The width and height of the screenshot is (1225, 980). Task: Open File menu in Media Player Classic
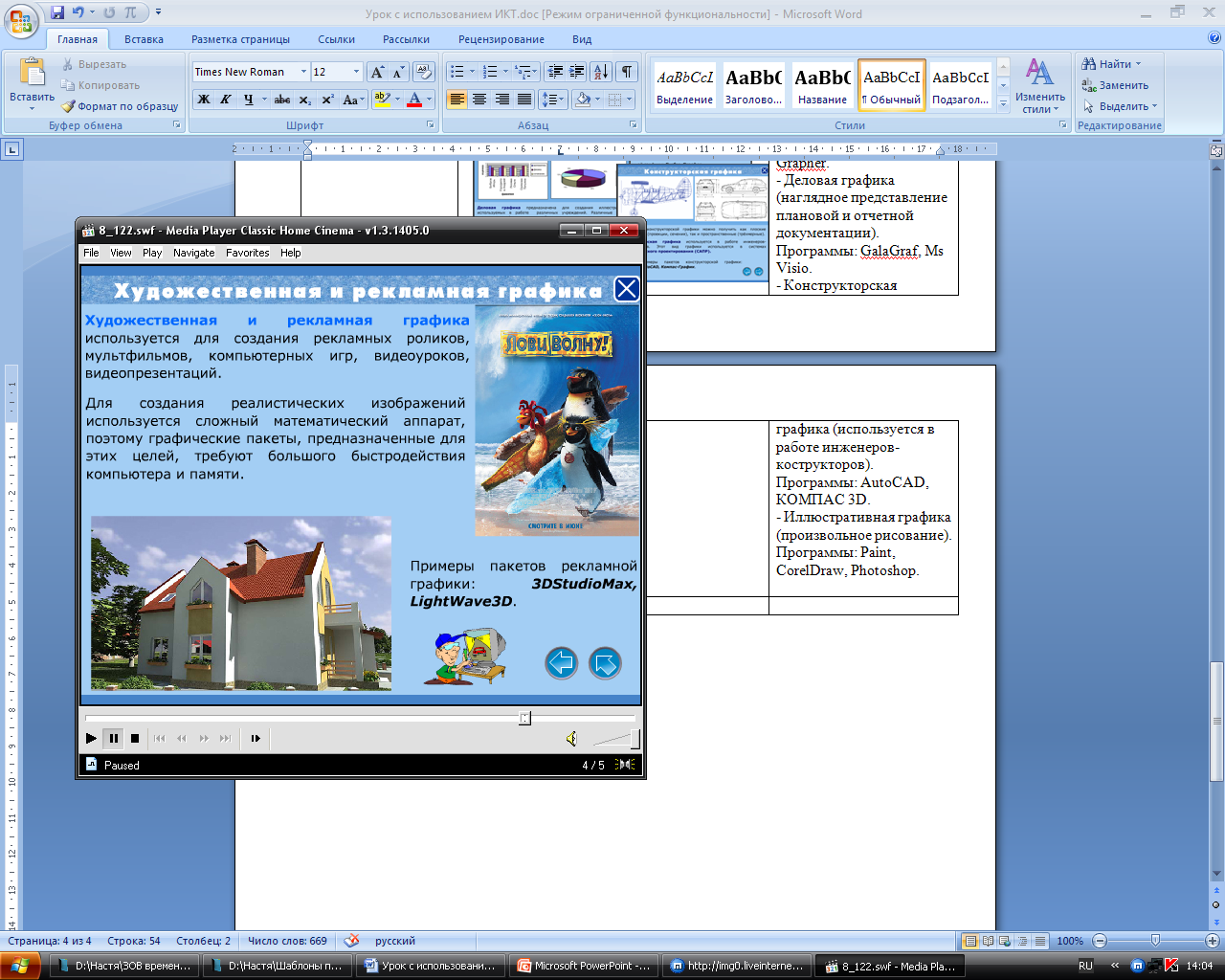91,253
